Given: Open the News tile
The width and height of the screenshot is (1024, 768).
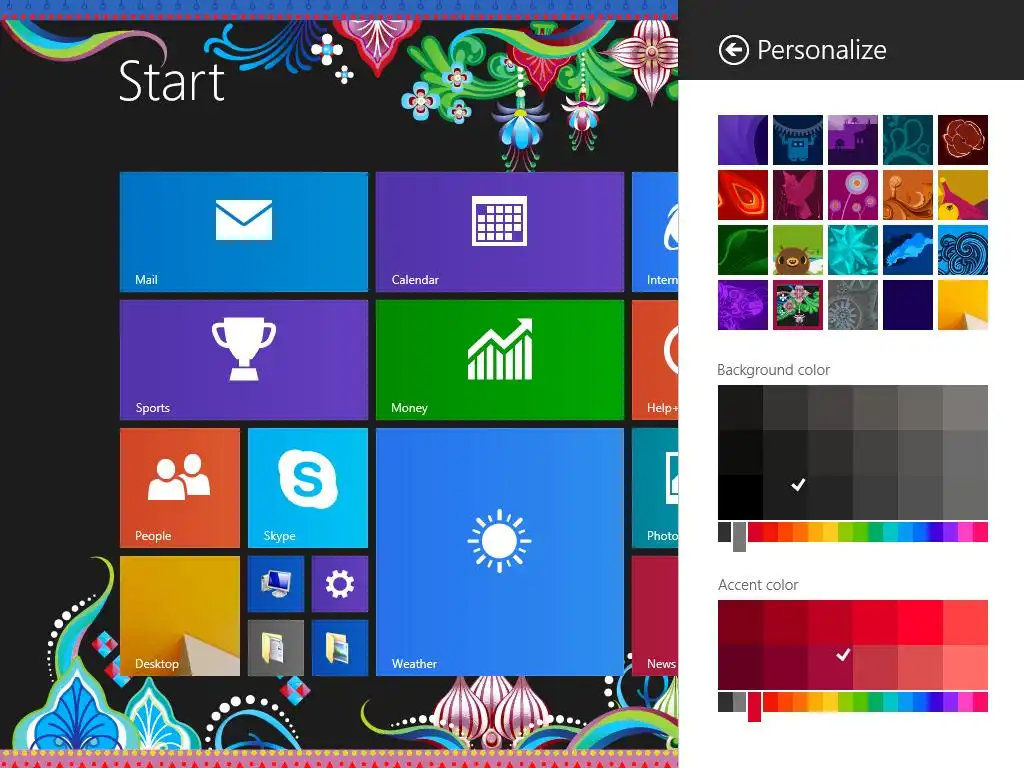Looking at the screenshot, I should coord(655,616).
